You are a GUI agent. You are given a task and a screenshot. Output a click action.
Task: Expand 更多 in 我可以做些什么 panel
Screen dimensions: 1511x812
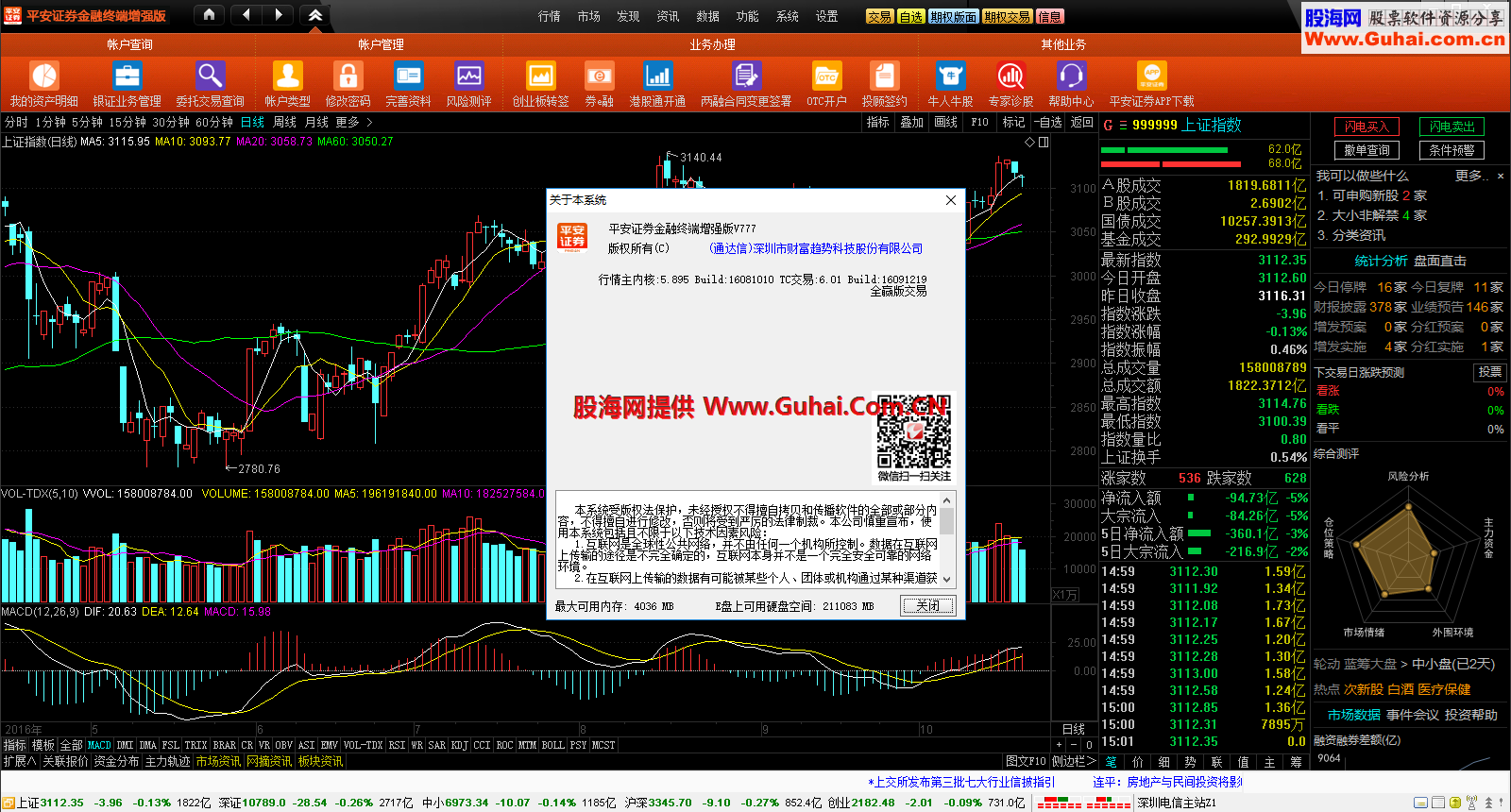click(1471, 176)
